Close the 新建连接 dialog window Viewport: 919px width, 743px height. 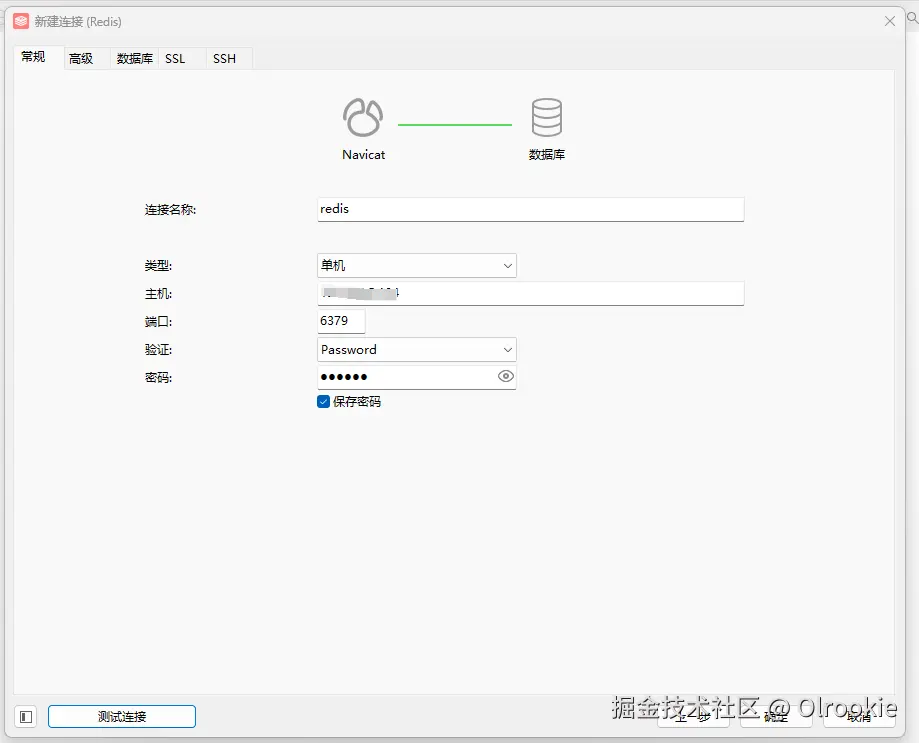coord(890,21)
